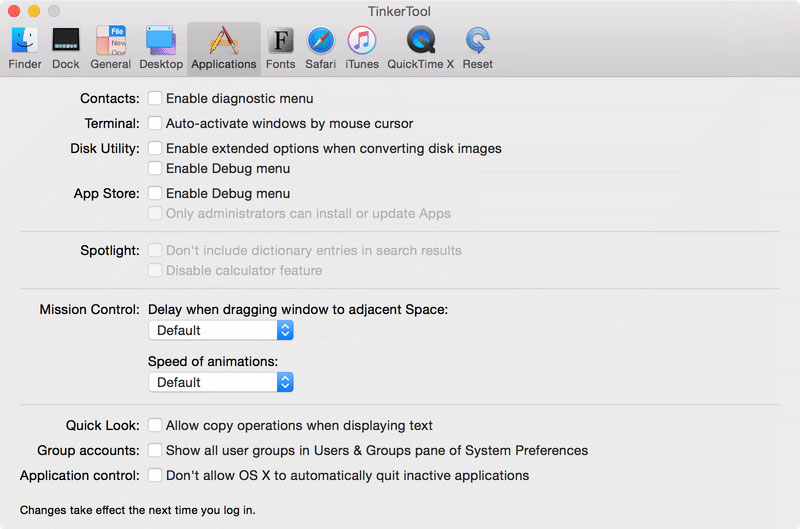Switch to the Dock pane icon
The width and height of the screenshot is (800, 529).
point(66,41)
